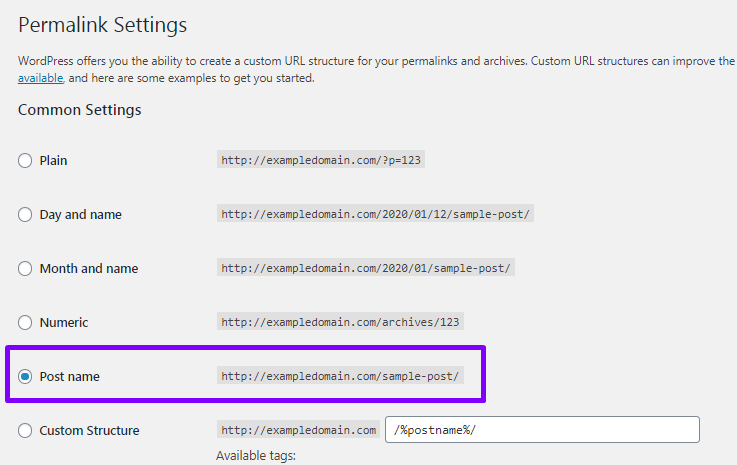Click the highlighted exampledomain.com/sample-post/ URL

point(340,376)
